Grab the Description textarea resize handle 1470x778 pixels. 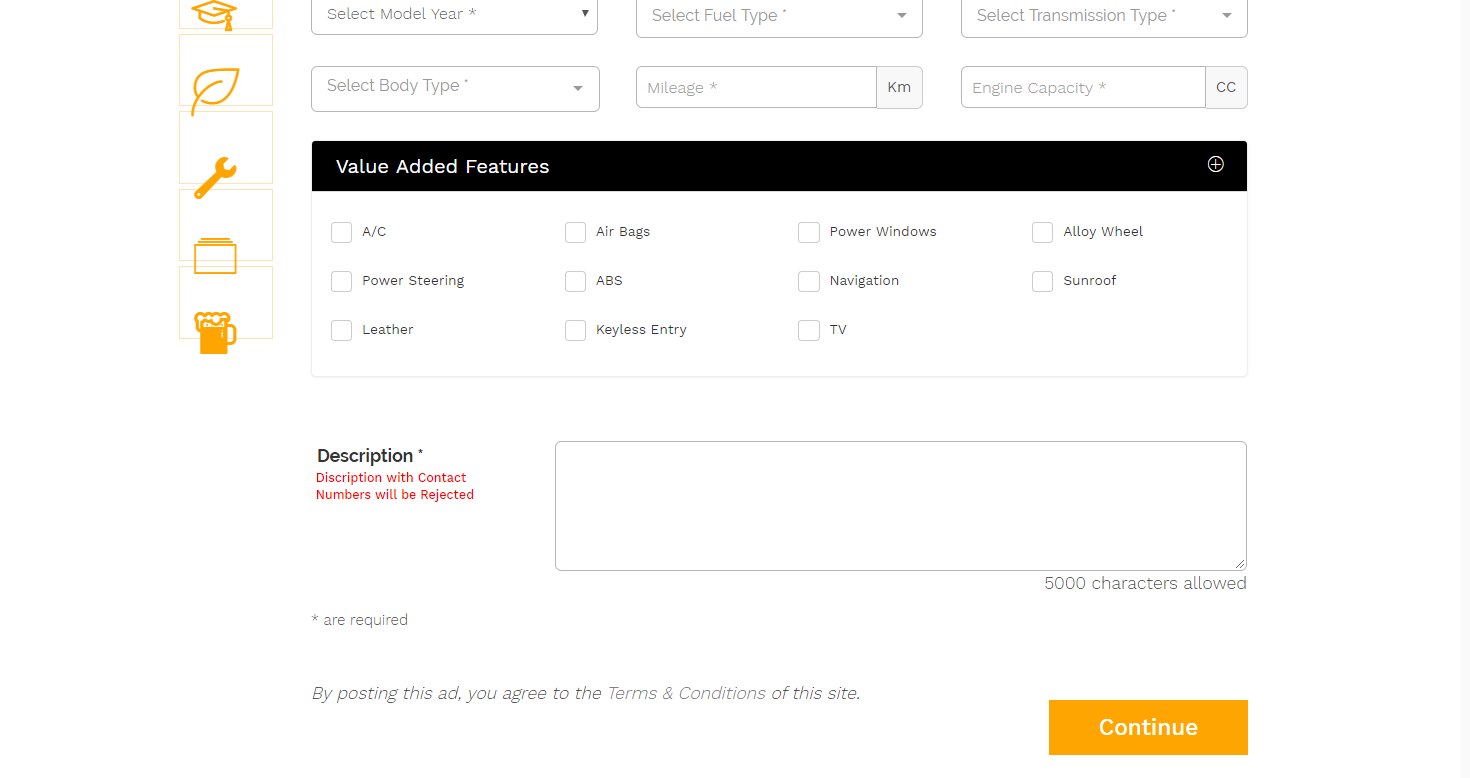tap(1240, 564)
